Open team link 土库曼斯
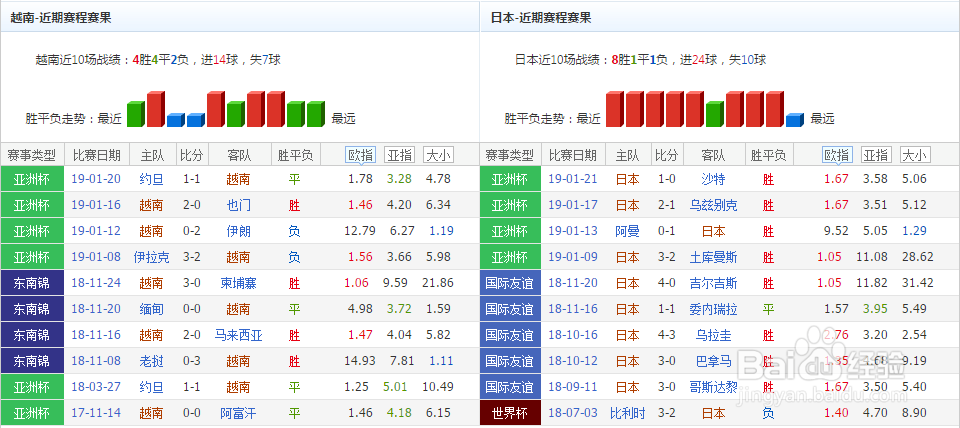The width and height of the screenshot is (960, 428). coord(713,257)
